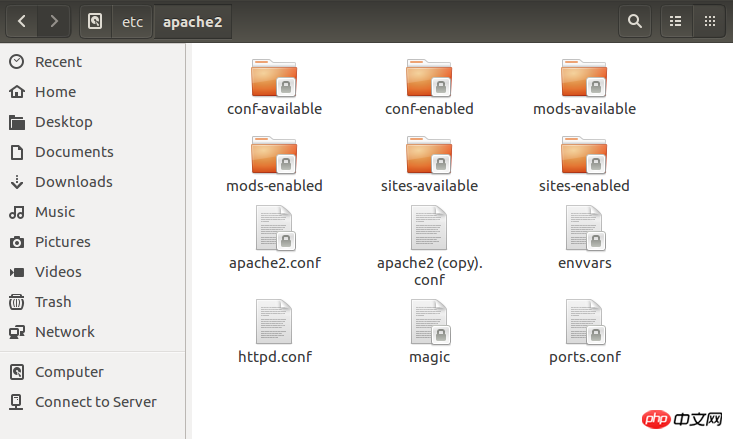Viewport: 733px width, 439px height.
Task: Click the 'magic' file name label
Action: pos(430,358)
